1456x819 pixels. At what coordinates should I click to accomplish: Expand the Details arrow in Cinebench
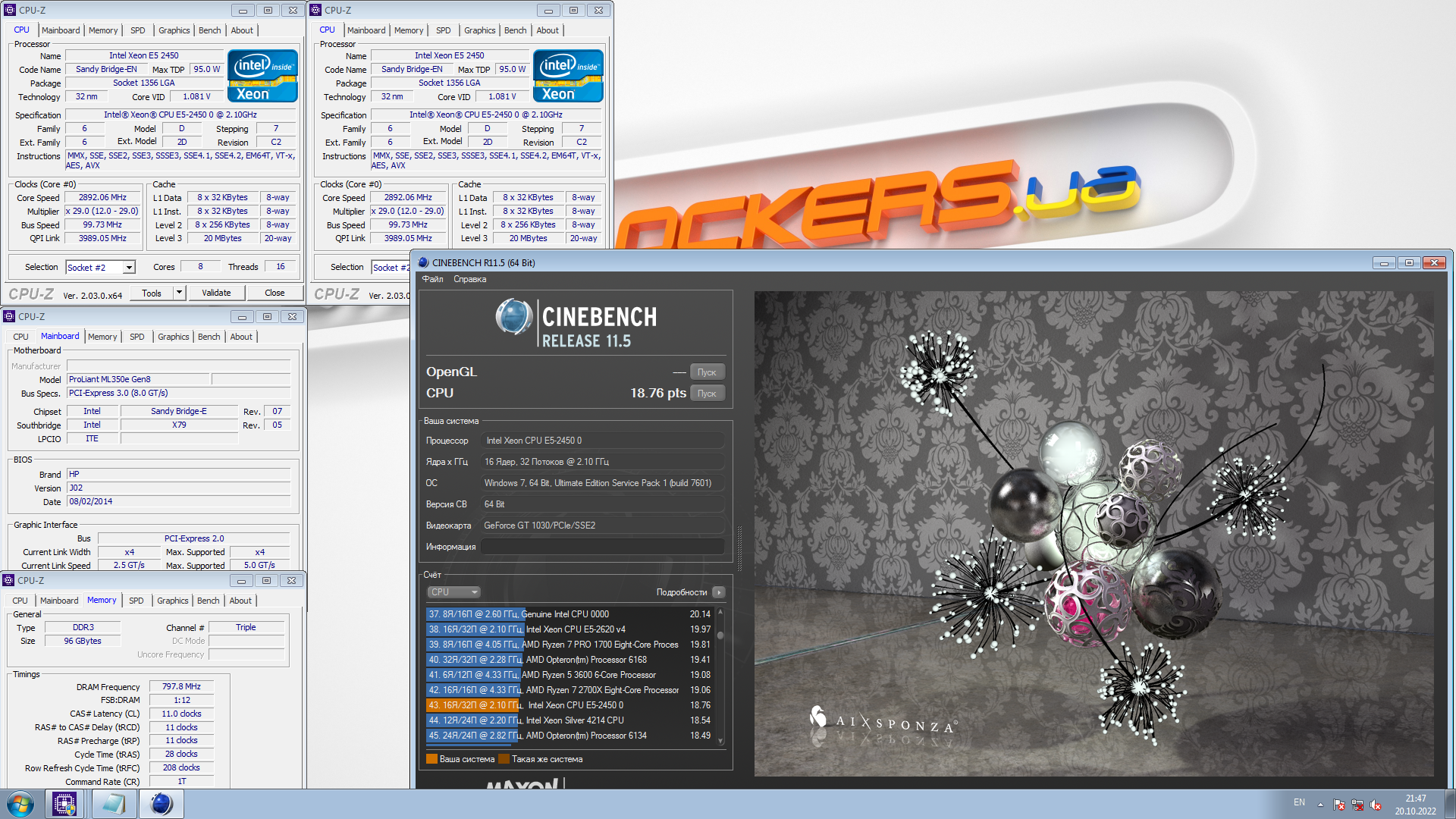[719, 592]
